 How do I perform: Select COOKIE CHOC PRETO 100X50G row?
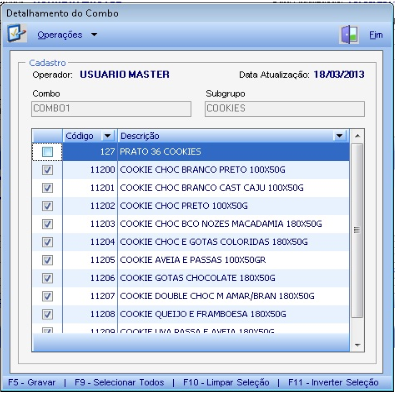[191, 206]
